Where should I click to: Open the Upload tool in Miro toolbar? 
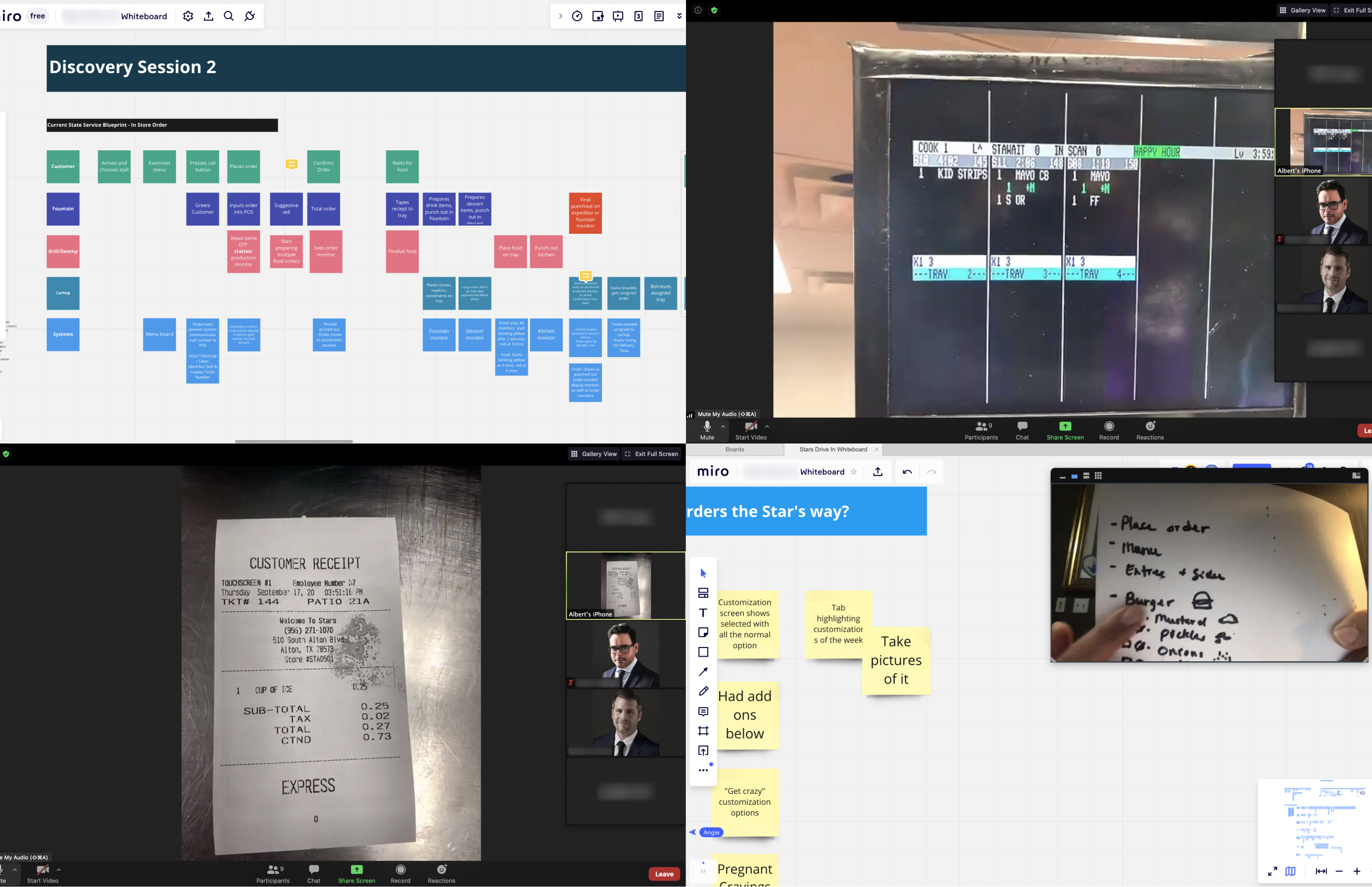click(x=703, y=750)
